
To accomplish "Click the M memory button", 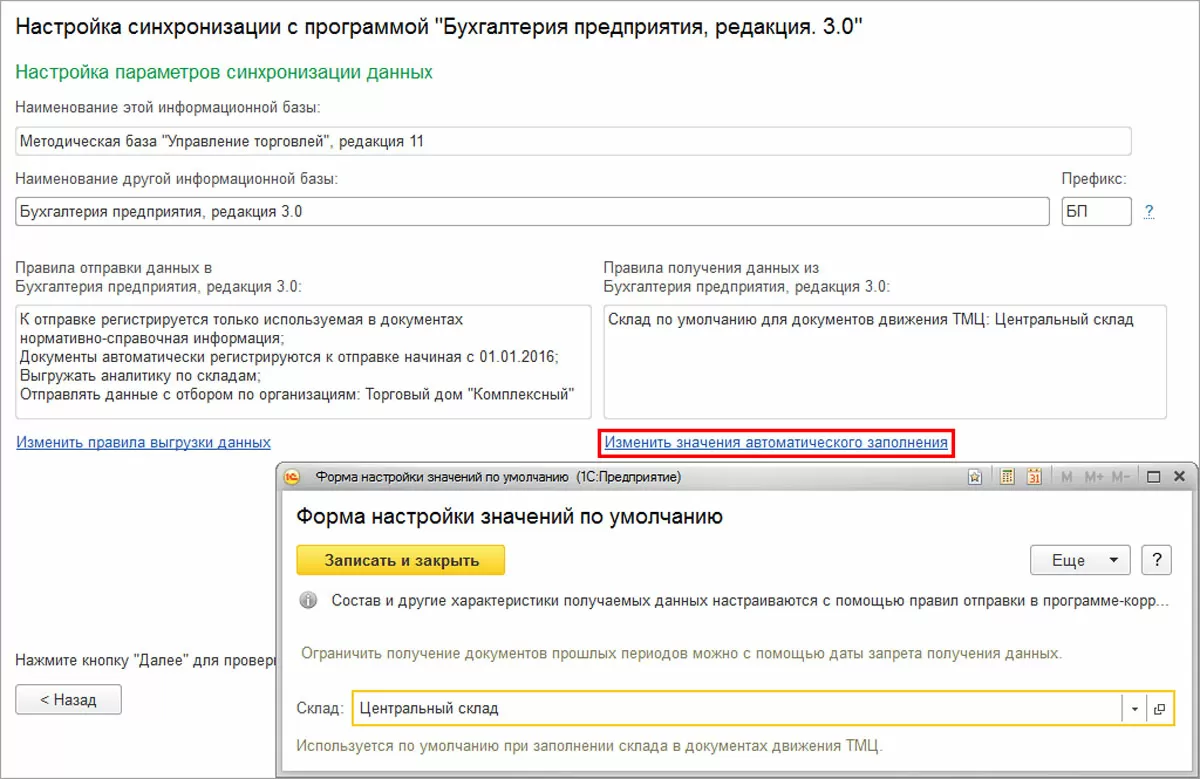I will point(1067,477).
